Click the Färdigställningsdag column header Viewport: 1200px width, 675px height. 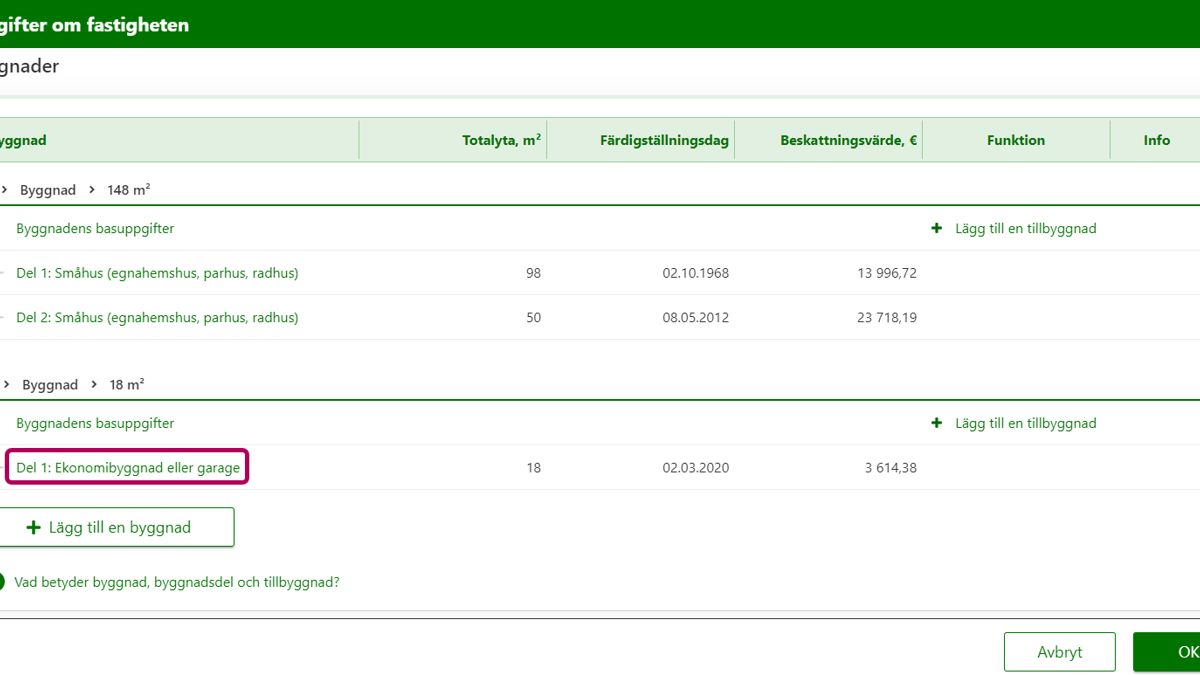click(664, 140)
